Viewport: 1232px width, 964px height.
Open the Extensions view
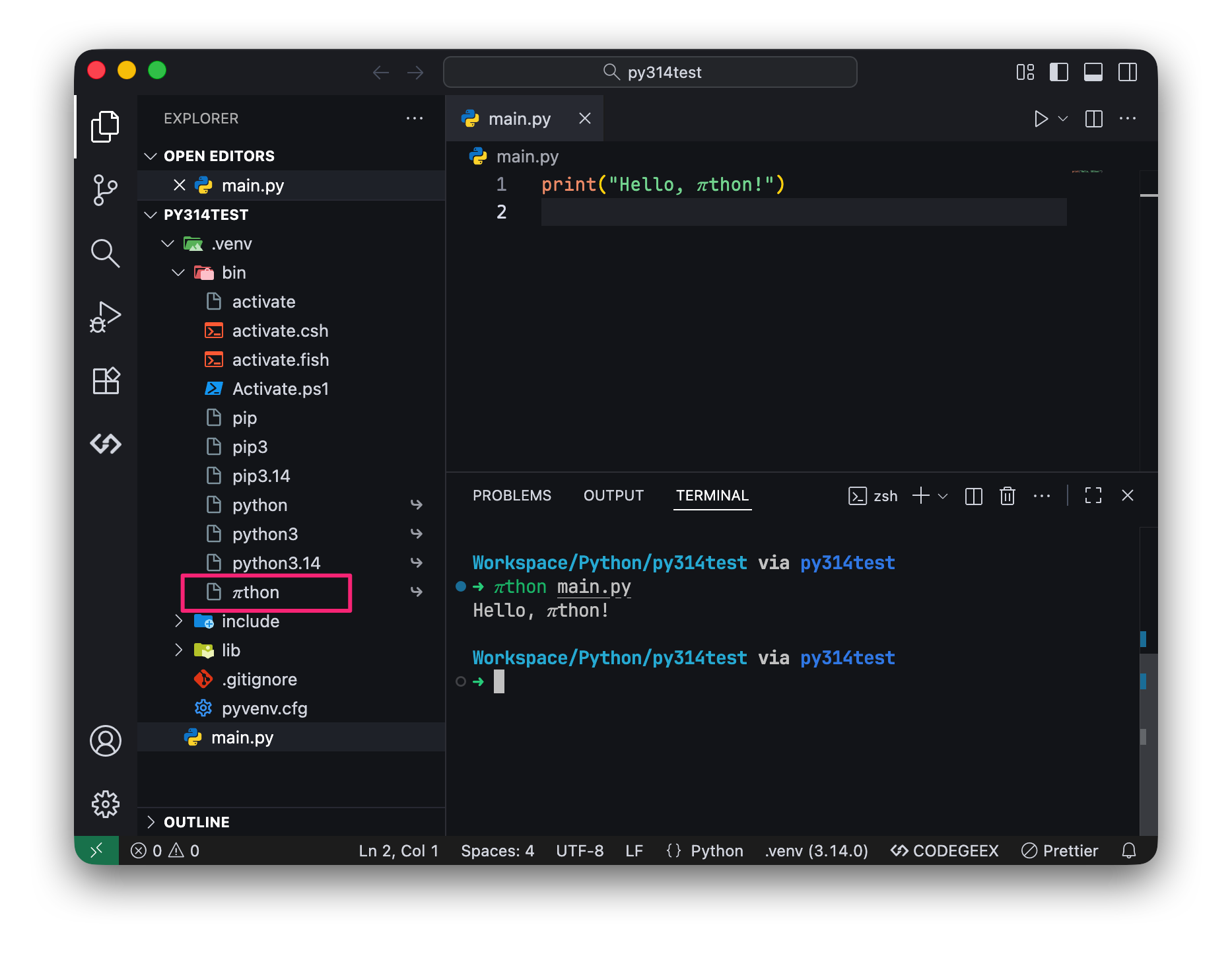105,381
